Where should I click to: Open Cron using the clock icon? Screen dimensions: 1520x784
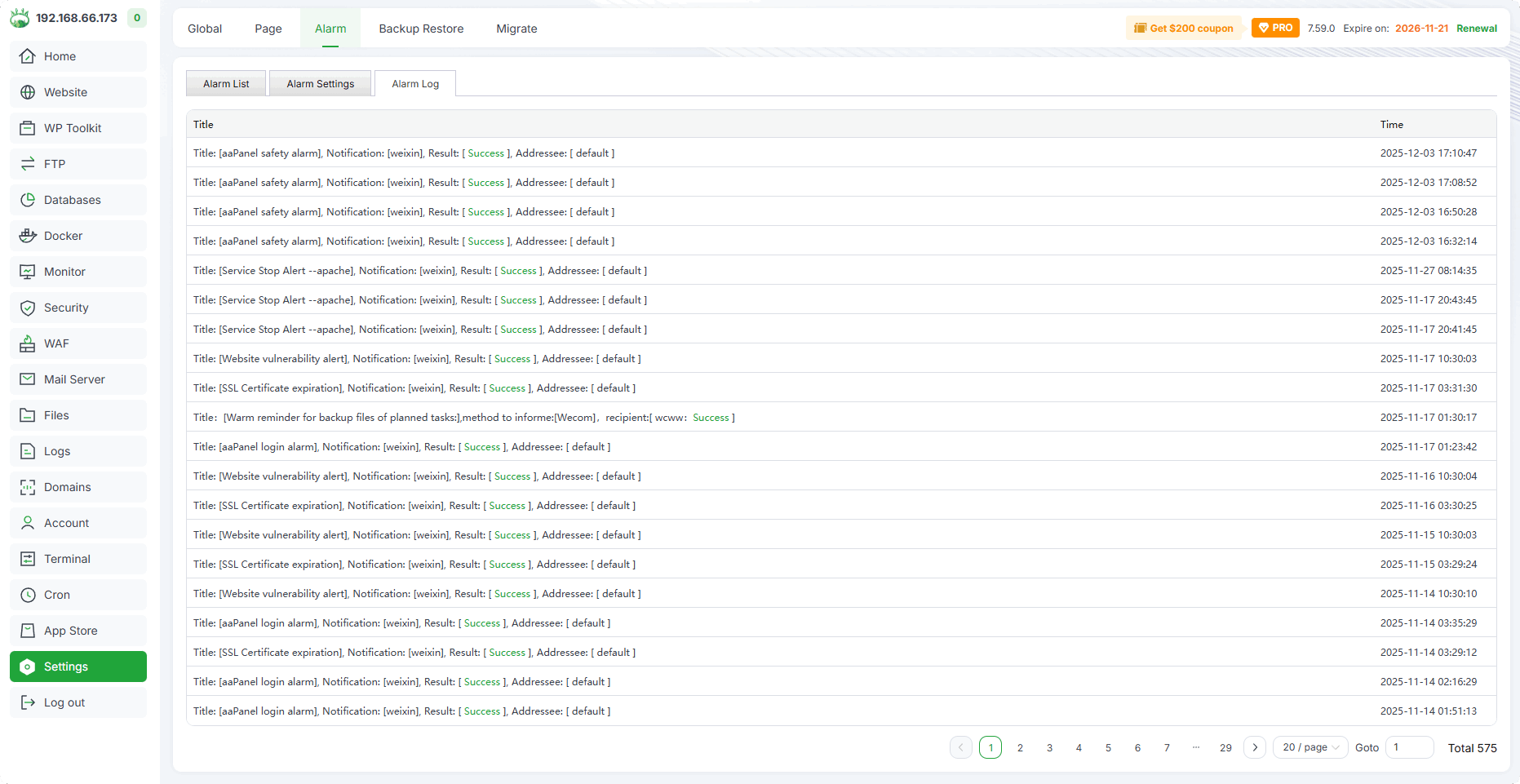click(x=28, y=595)
